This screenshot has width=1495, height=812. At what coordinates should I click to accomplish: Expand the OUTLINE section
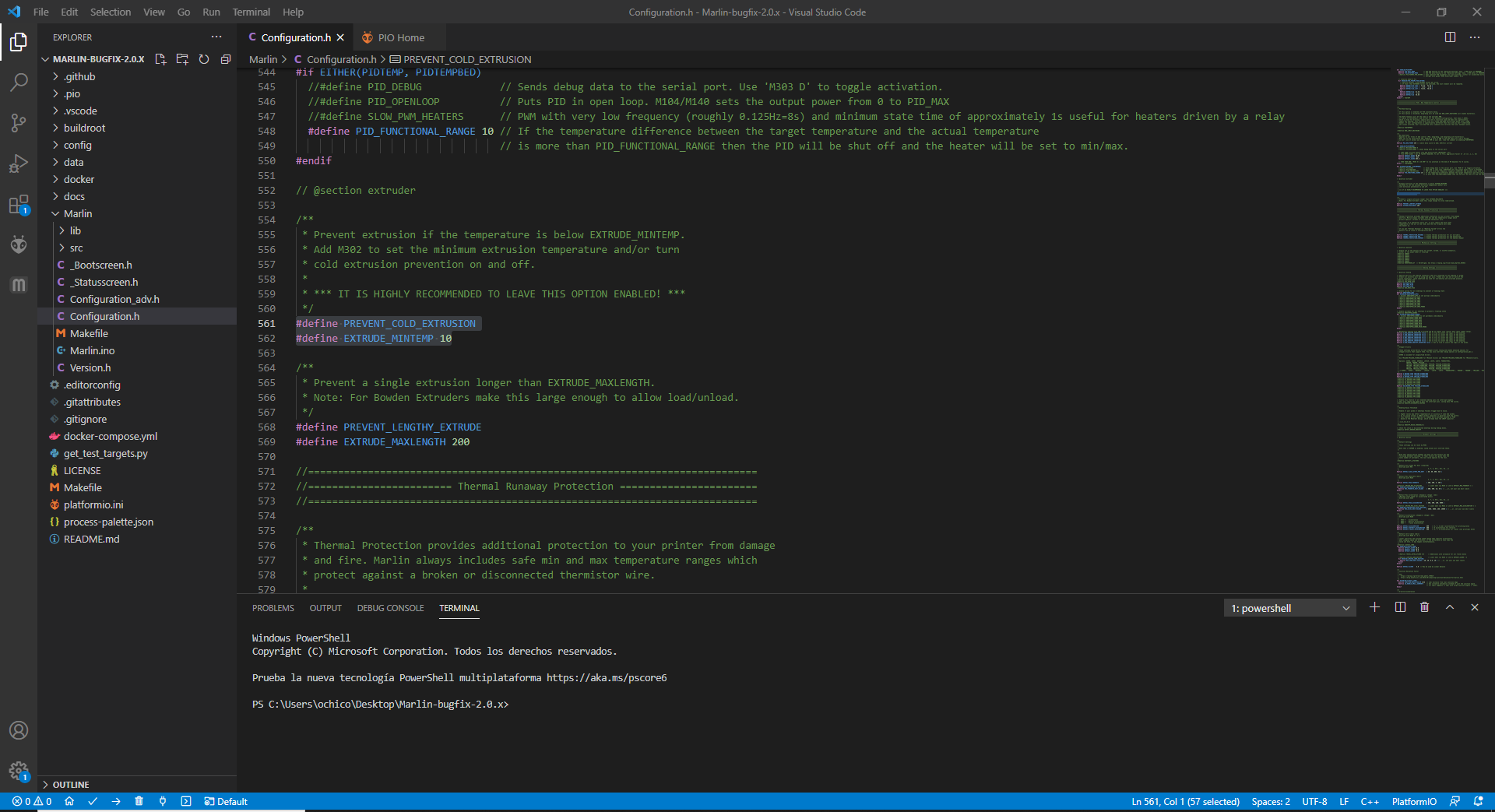coord(71,785)
